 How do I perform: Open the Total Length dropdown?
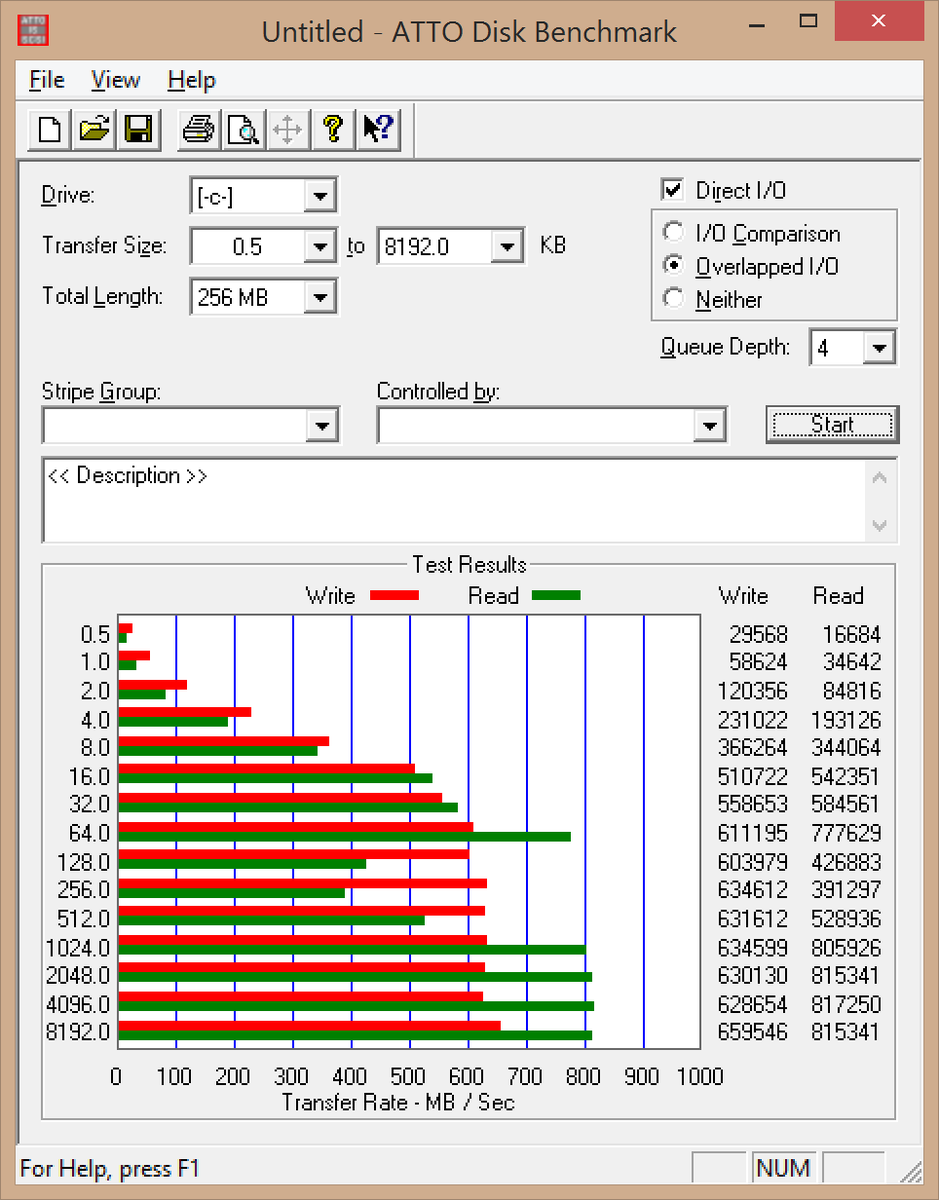319,297
